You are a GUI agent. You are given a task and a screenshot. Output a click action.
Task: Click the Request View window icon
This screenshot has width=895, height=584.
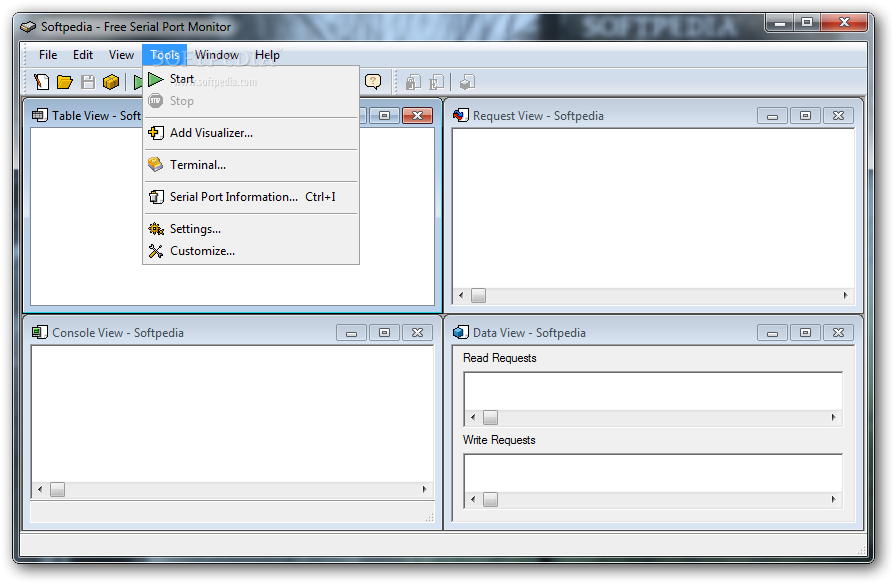click(x=461, y=115)
